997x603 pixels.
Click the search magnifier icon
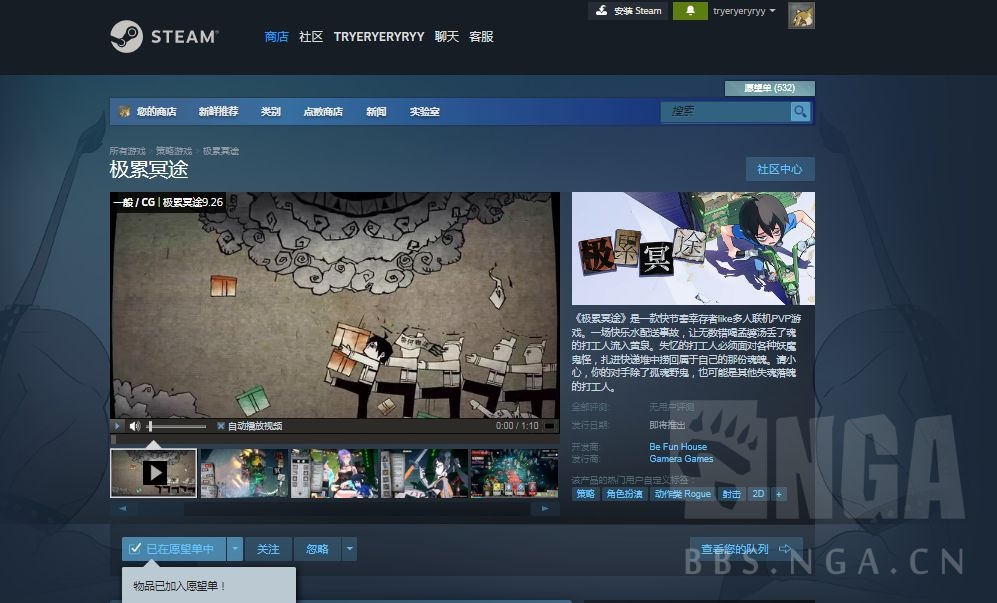pyautogui.click(x=800, y=112)
